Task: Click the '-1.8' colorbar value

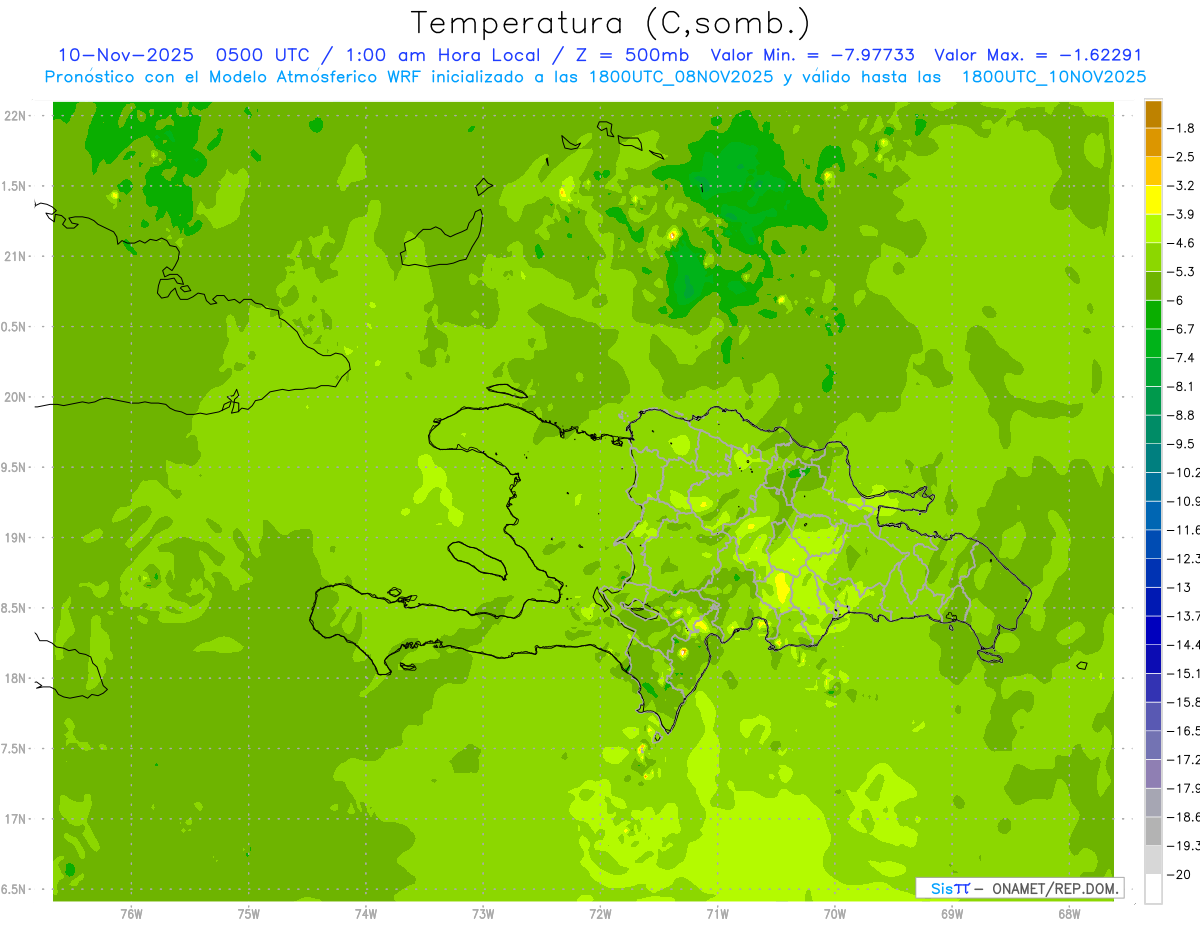Action: pyautogui.click(x=1181, y=128)
